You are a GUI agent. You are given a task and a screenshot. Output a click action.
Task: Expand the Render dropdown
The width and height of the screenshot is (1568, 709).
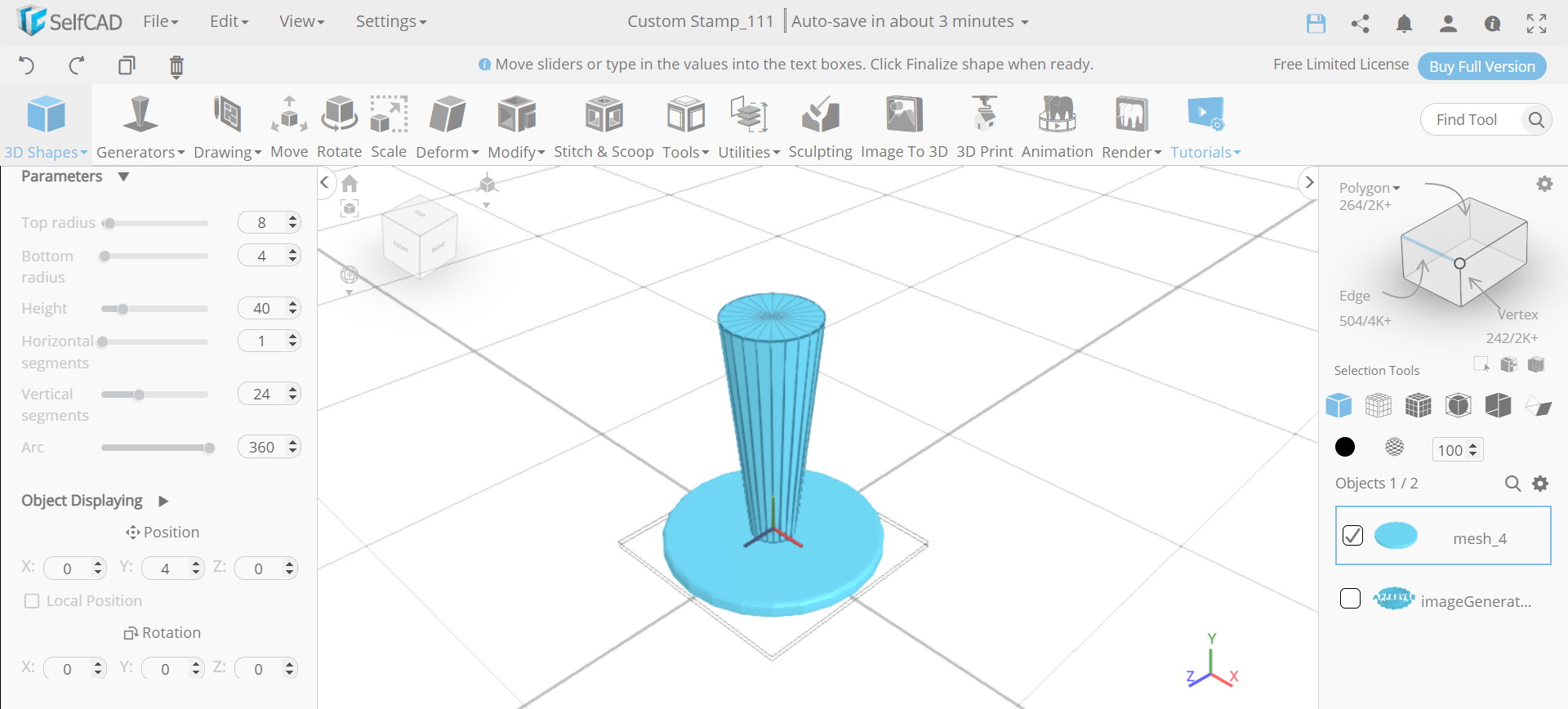point(1131,152)
